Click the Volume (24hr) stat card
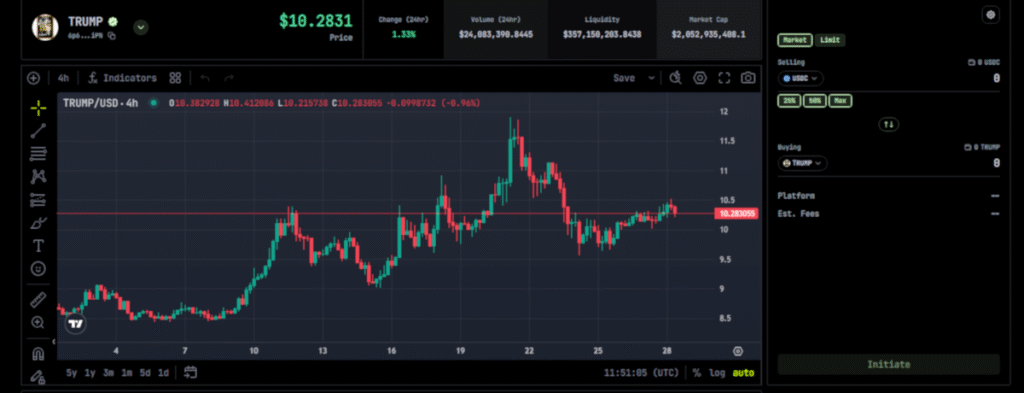 coord(496,29)
